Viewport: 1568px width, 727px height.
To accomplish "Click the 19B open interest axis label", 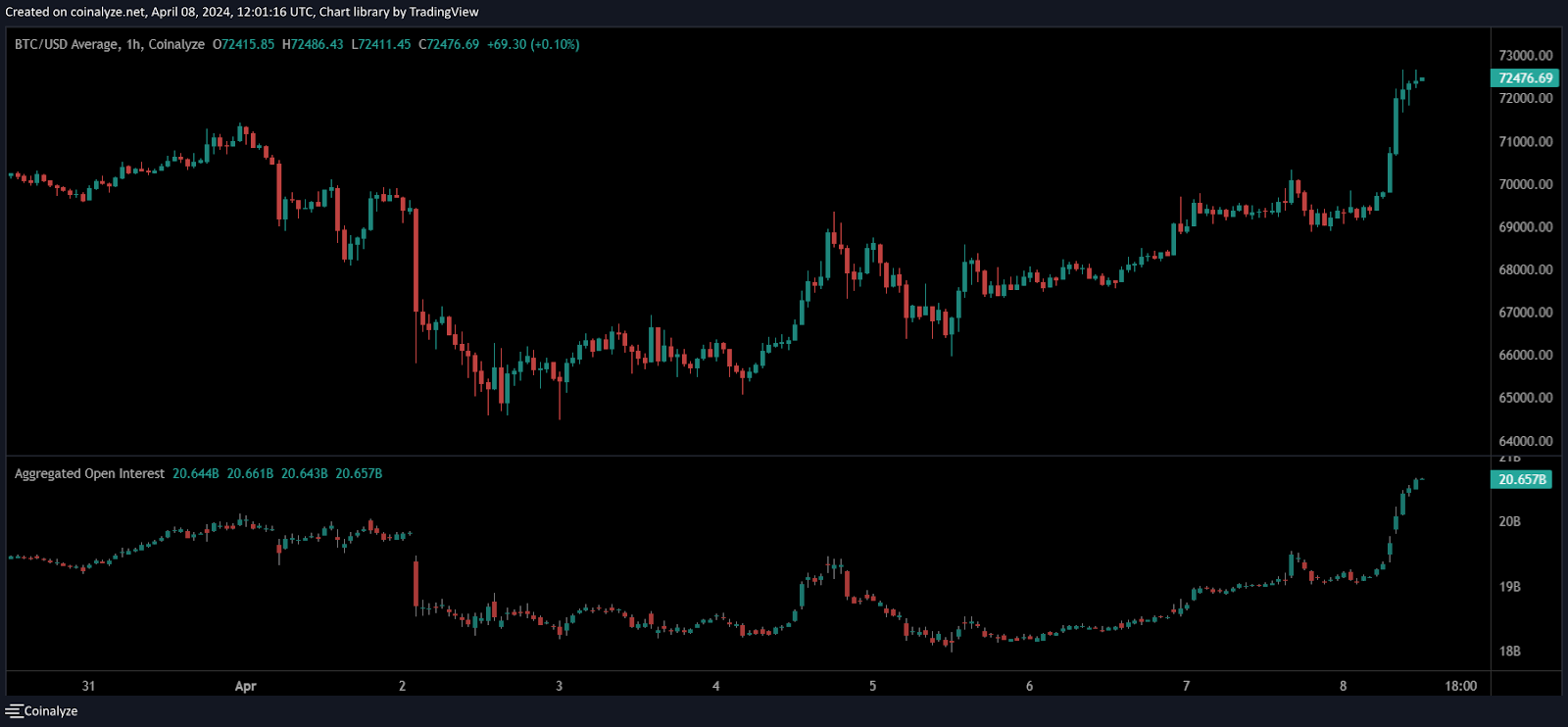I will click(1510, 587).
